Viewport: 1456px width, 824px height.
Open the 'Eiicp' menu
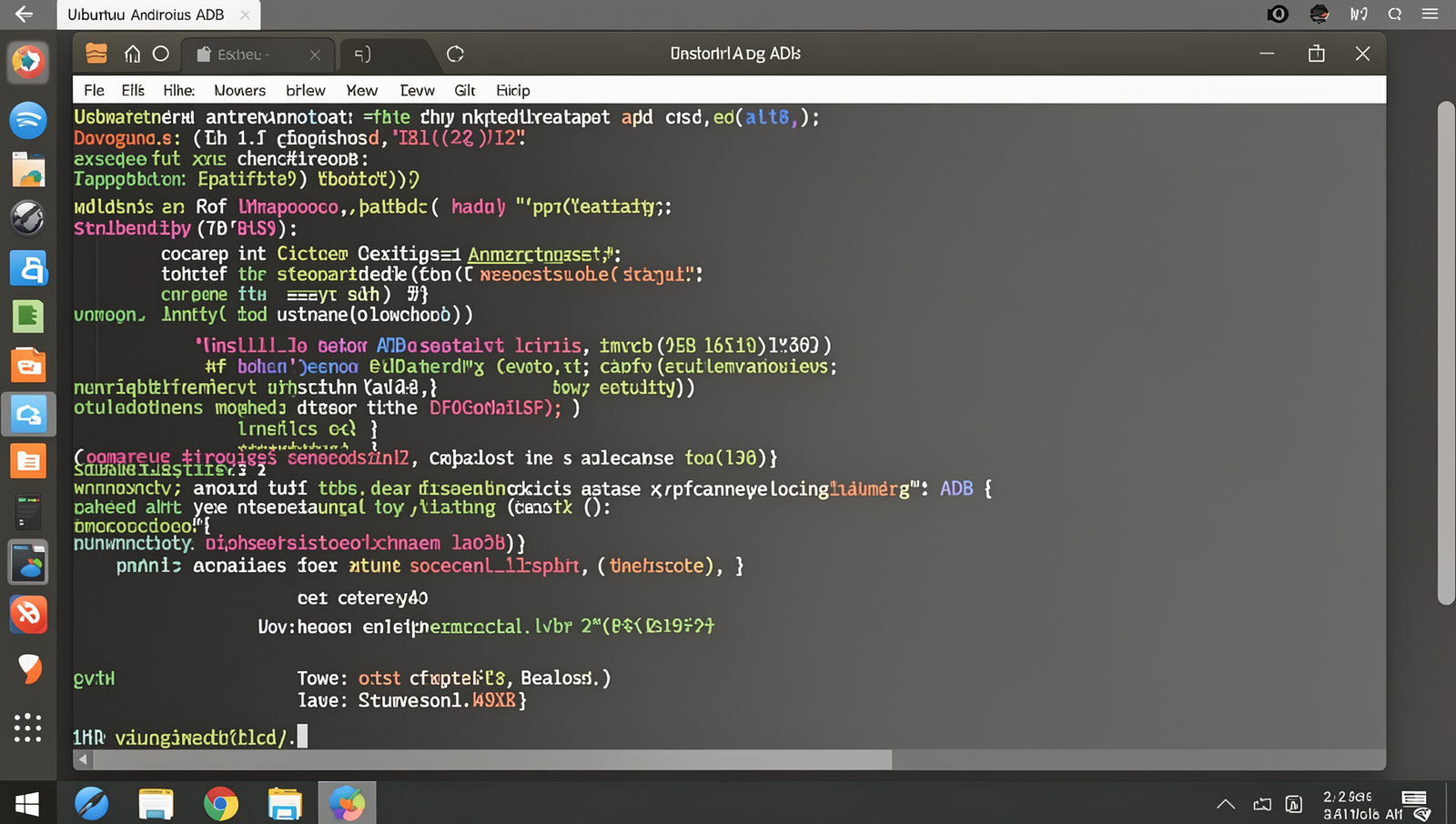513,90
